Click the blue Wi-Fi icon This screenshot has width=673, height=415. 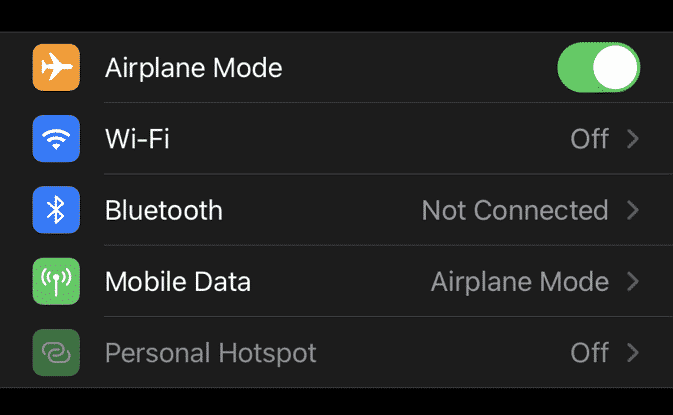56,138
